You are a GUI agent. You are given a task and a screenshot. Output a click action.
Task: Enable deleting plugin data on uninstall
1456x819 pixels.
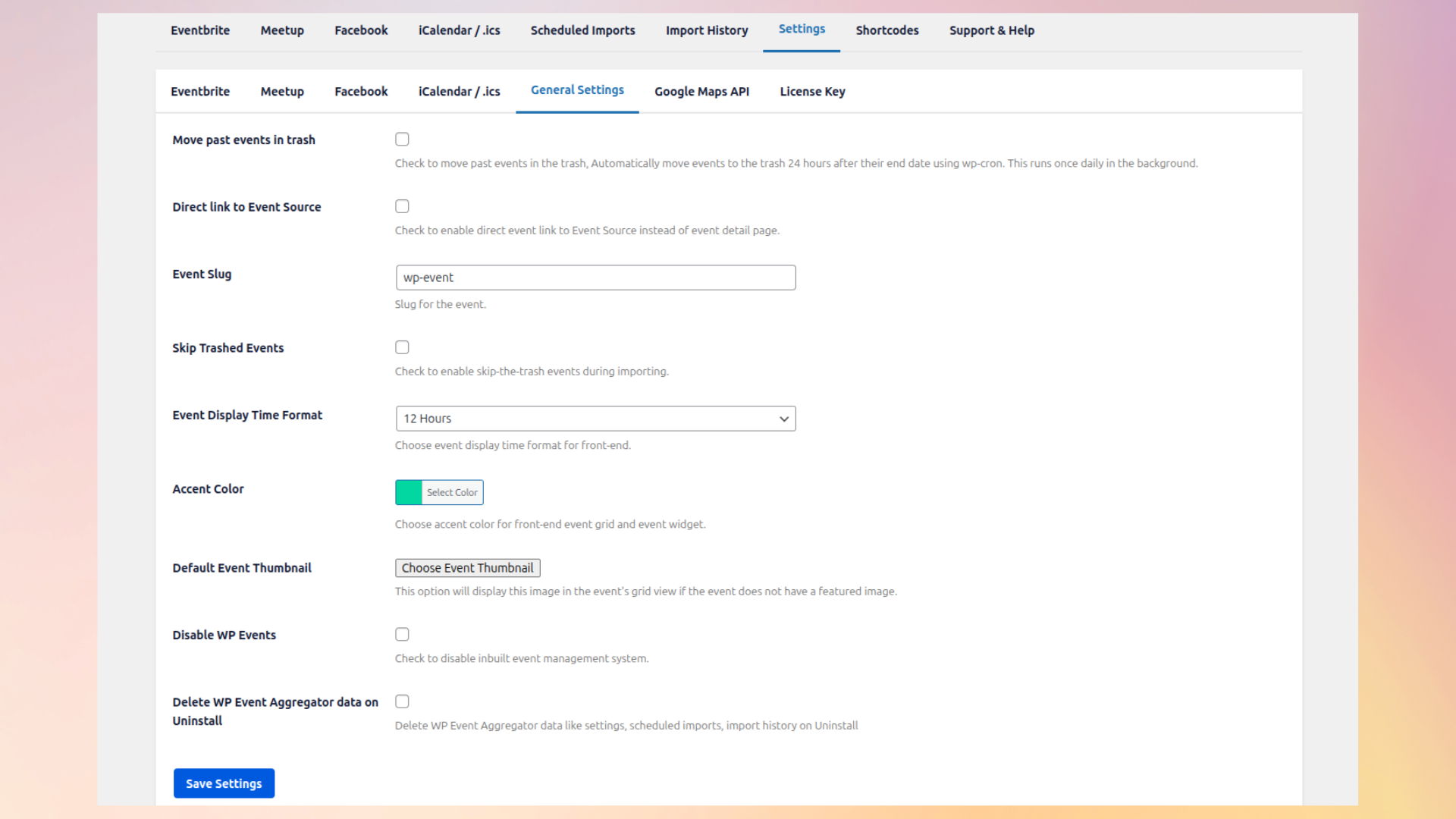click(x=402, y=701)
